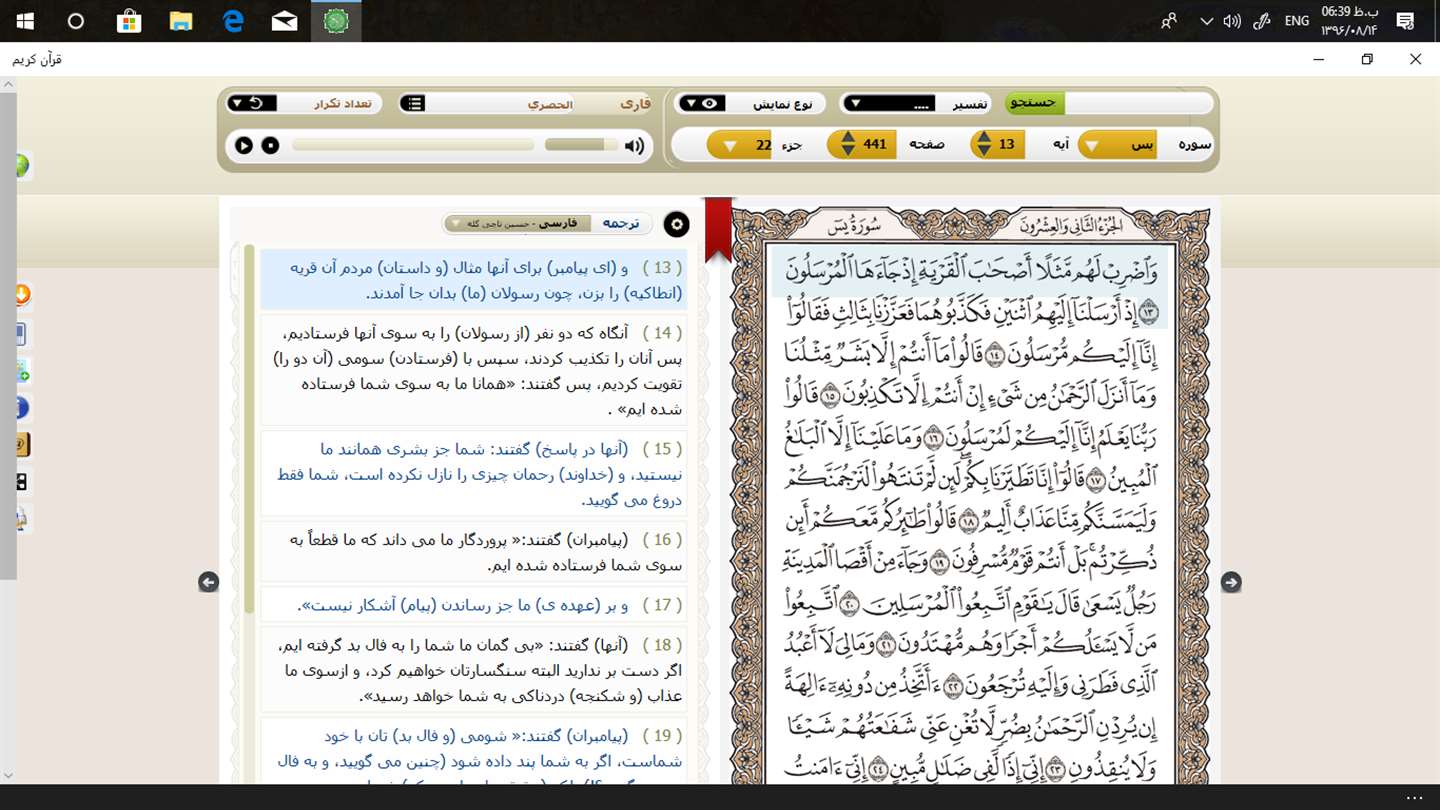Open the translation language dropdown (فارسی)
Screen dimensions: 1440x810
click(518, 224)
